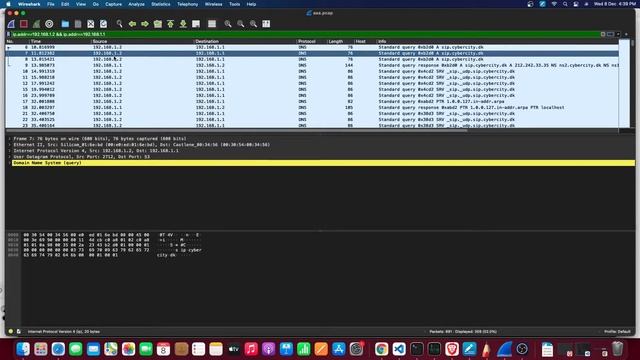Screen dimensions: 640x360
Task: Open capture options gear icon
Action: click(49, 24)
